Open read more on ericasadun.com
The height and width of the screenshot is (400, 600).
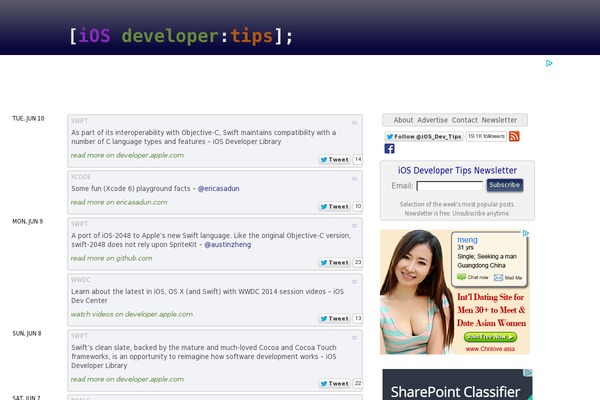pos(119,202)
